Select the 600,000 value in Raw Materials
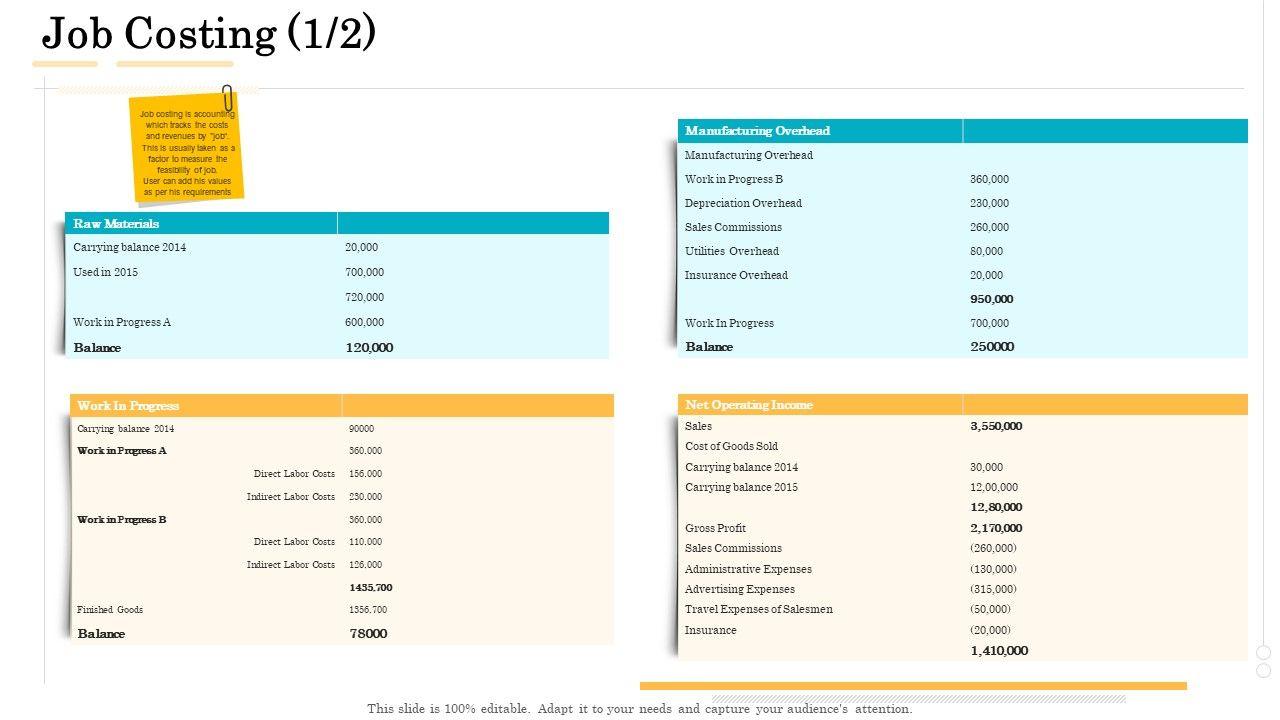Screen dimensions: 1280x720 tap(364, 322)
